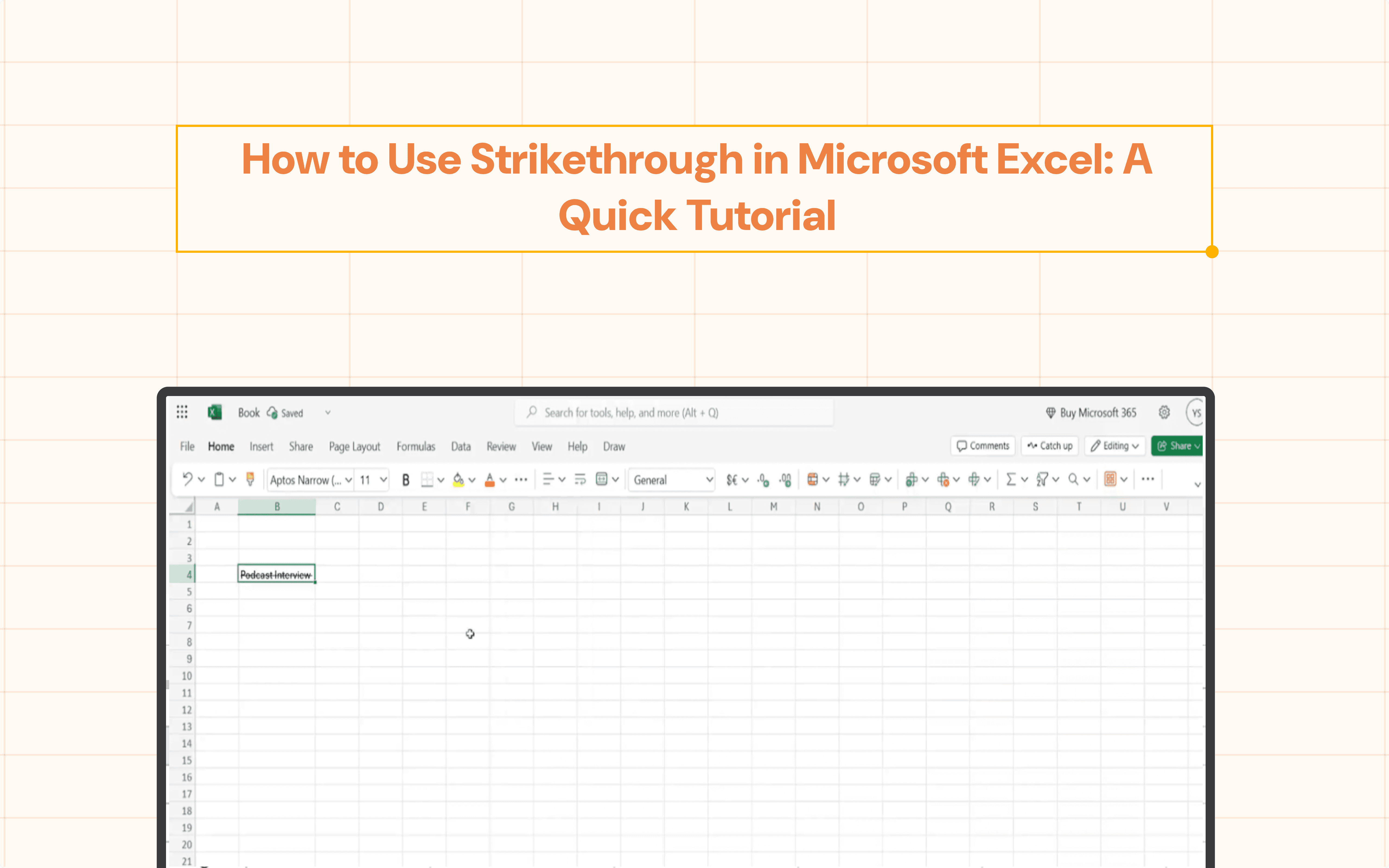
Task: Click the Insert cells icon
Action: [x=912, y=479]
